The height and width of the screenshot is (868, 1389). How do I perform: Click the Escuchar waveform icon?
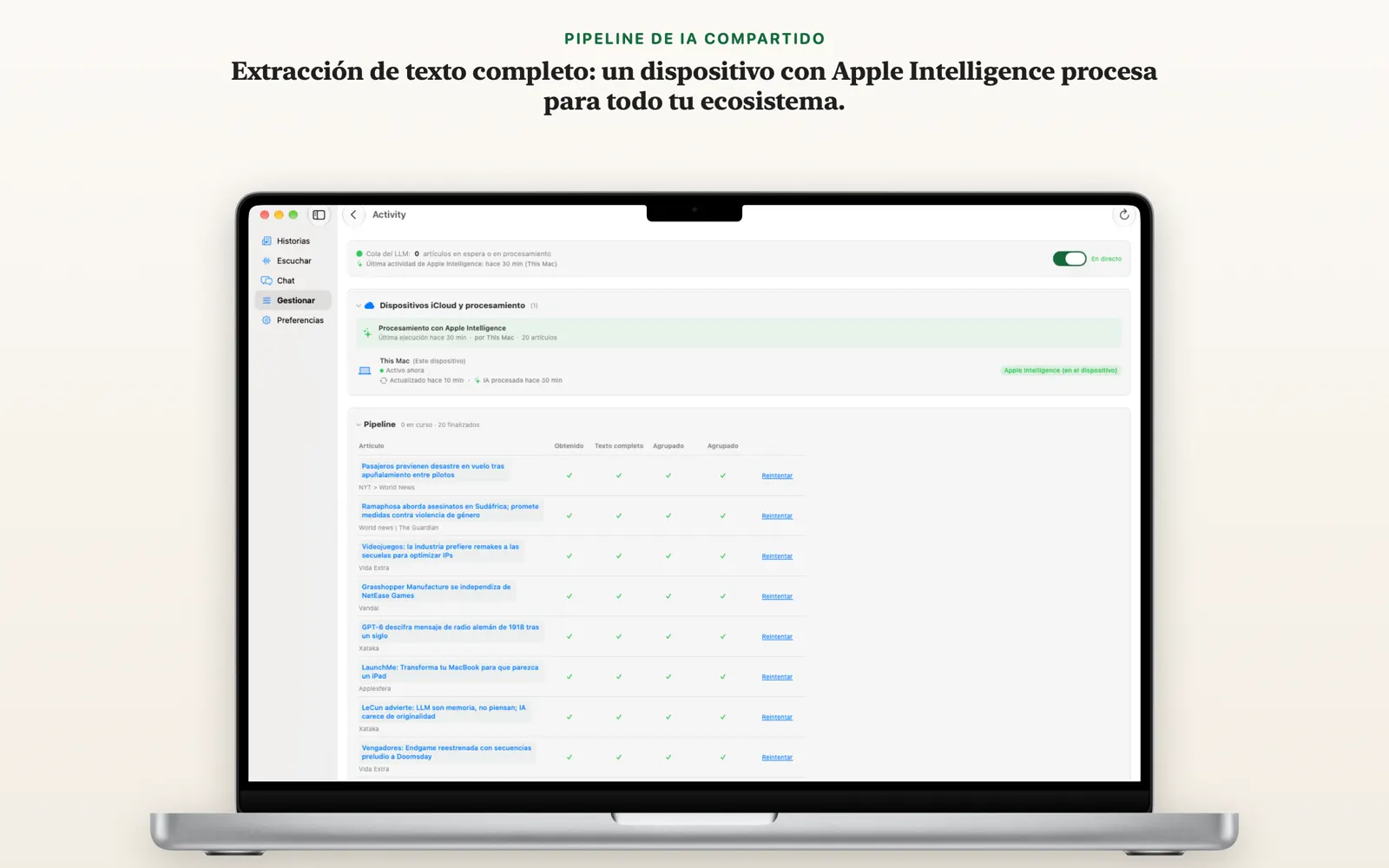(x=267, y=260)
